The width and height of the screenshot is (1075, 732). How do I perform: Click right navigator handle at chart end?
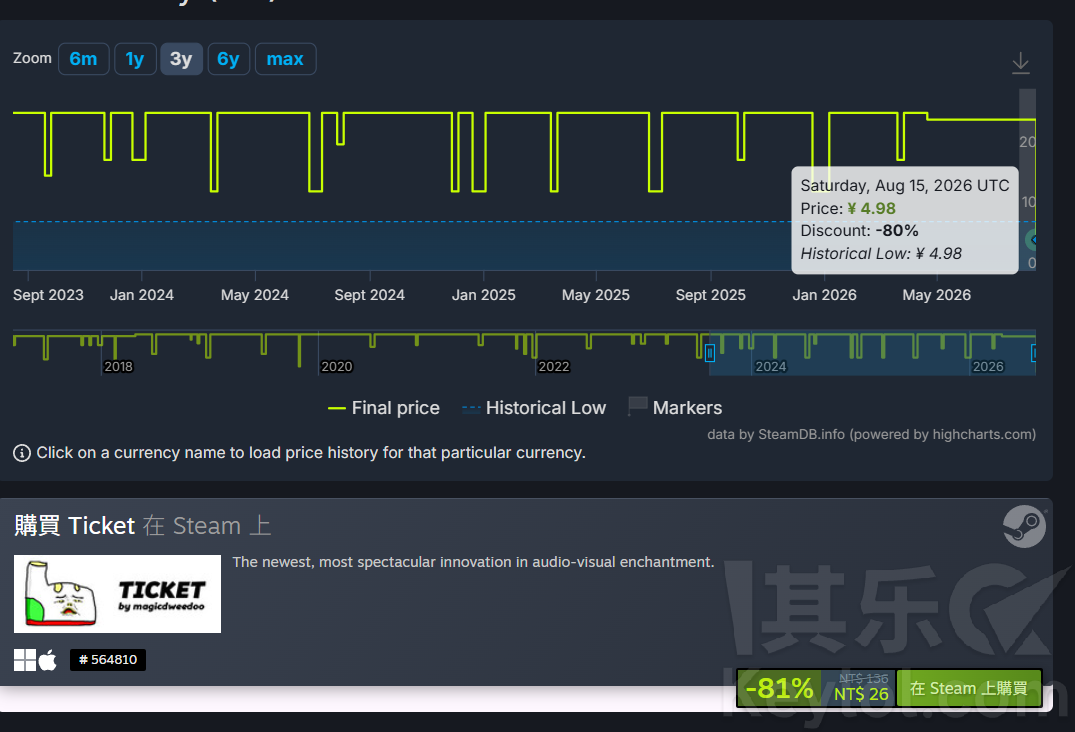pyautogui.click(x=1033, y=353)
